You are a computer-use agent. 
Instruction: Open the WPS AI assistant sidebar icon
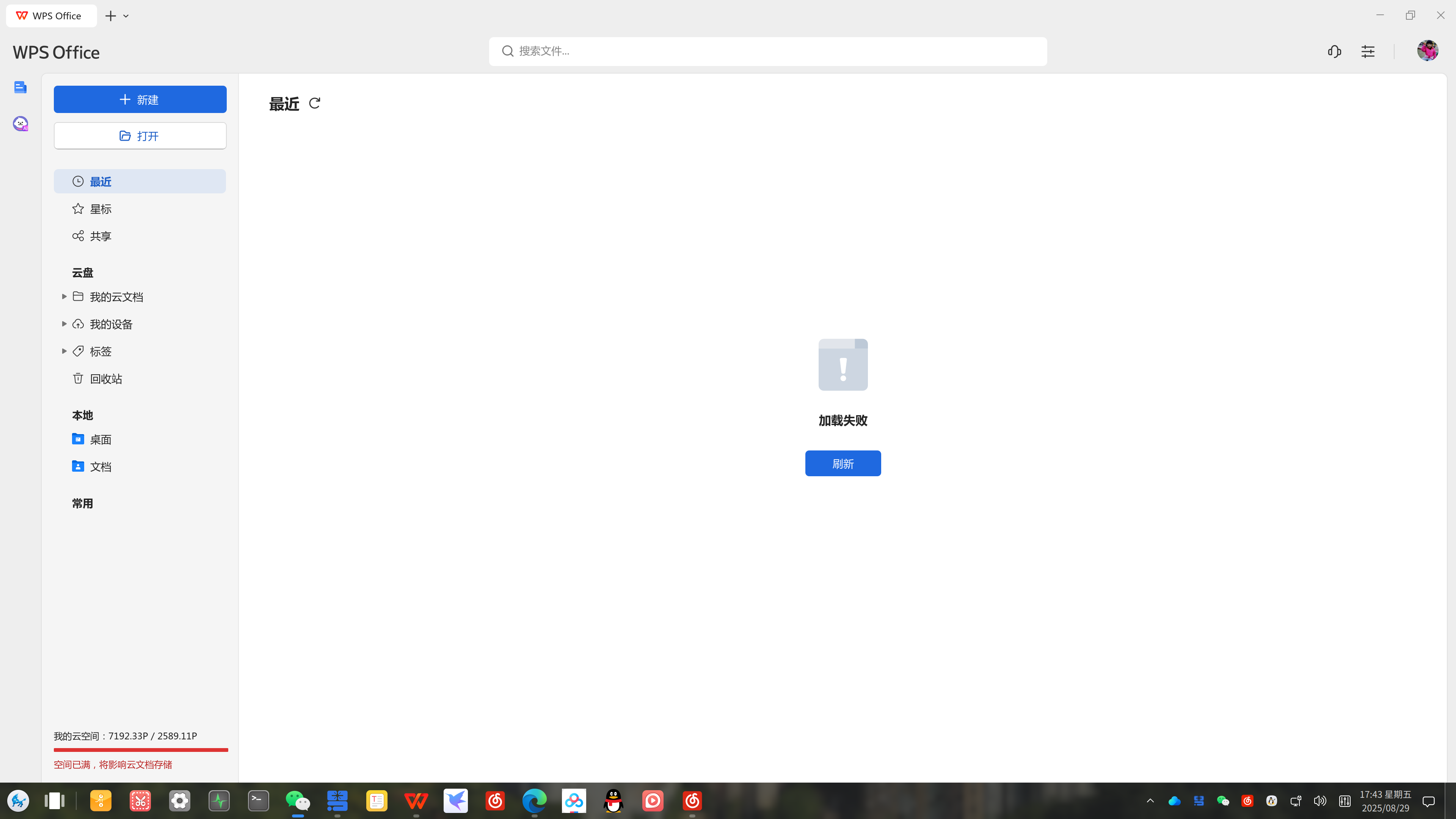tap(20, 124)
